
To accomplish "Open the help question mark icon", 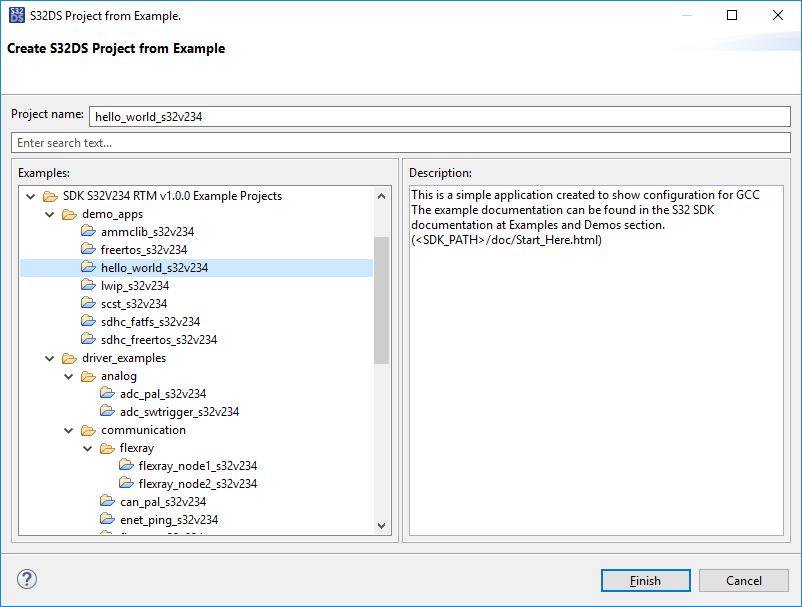I will [x=26, y=579].
